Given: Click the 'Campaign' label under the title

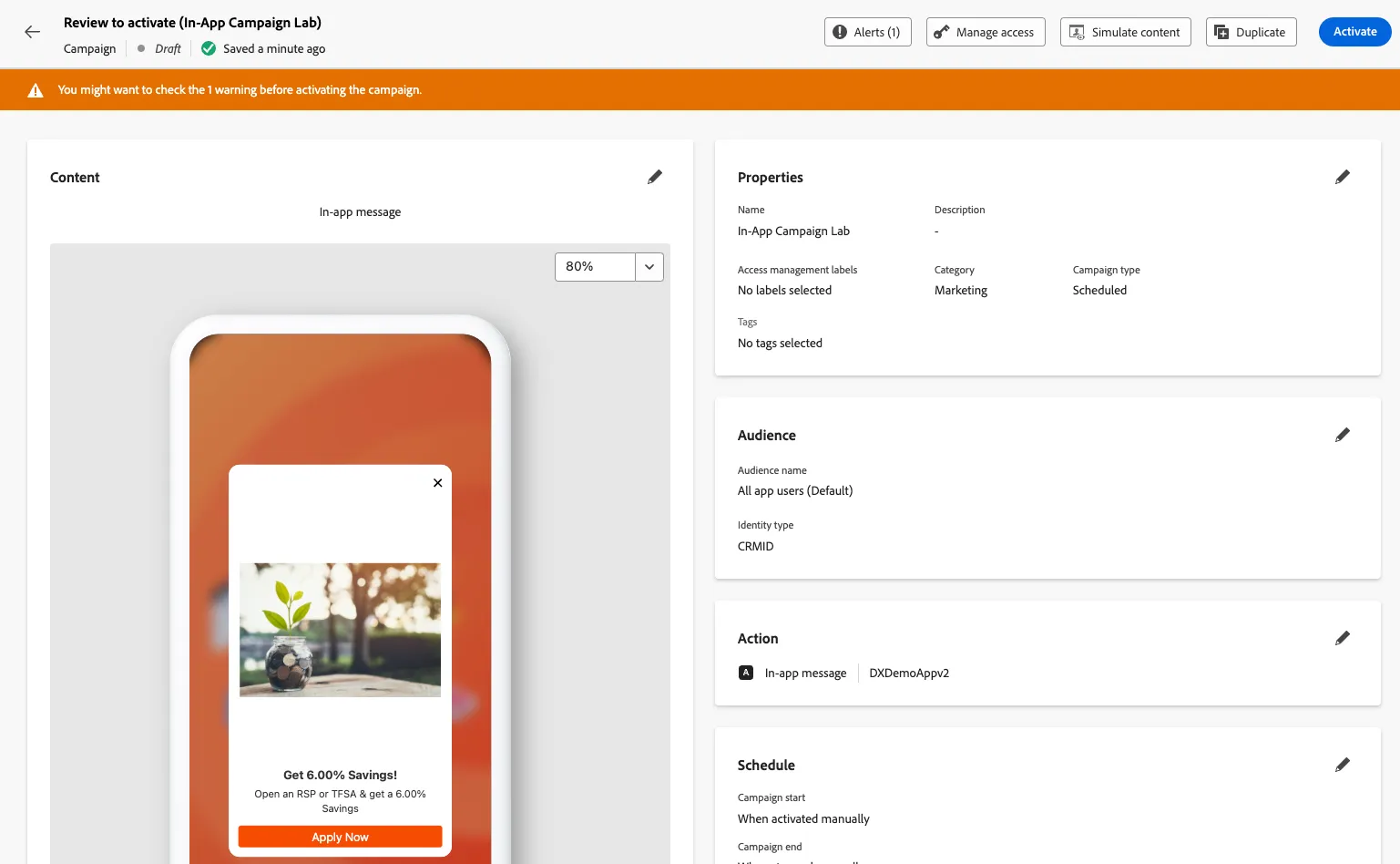Looking at the screenshot, I should tap(90, 49).
